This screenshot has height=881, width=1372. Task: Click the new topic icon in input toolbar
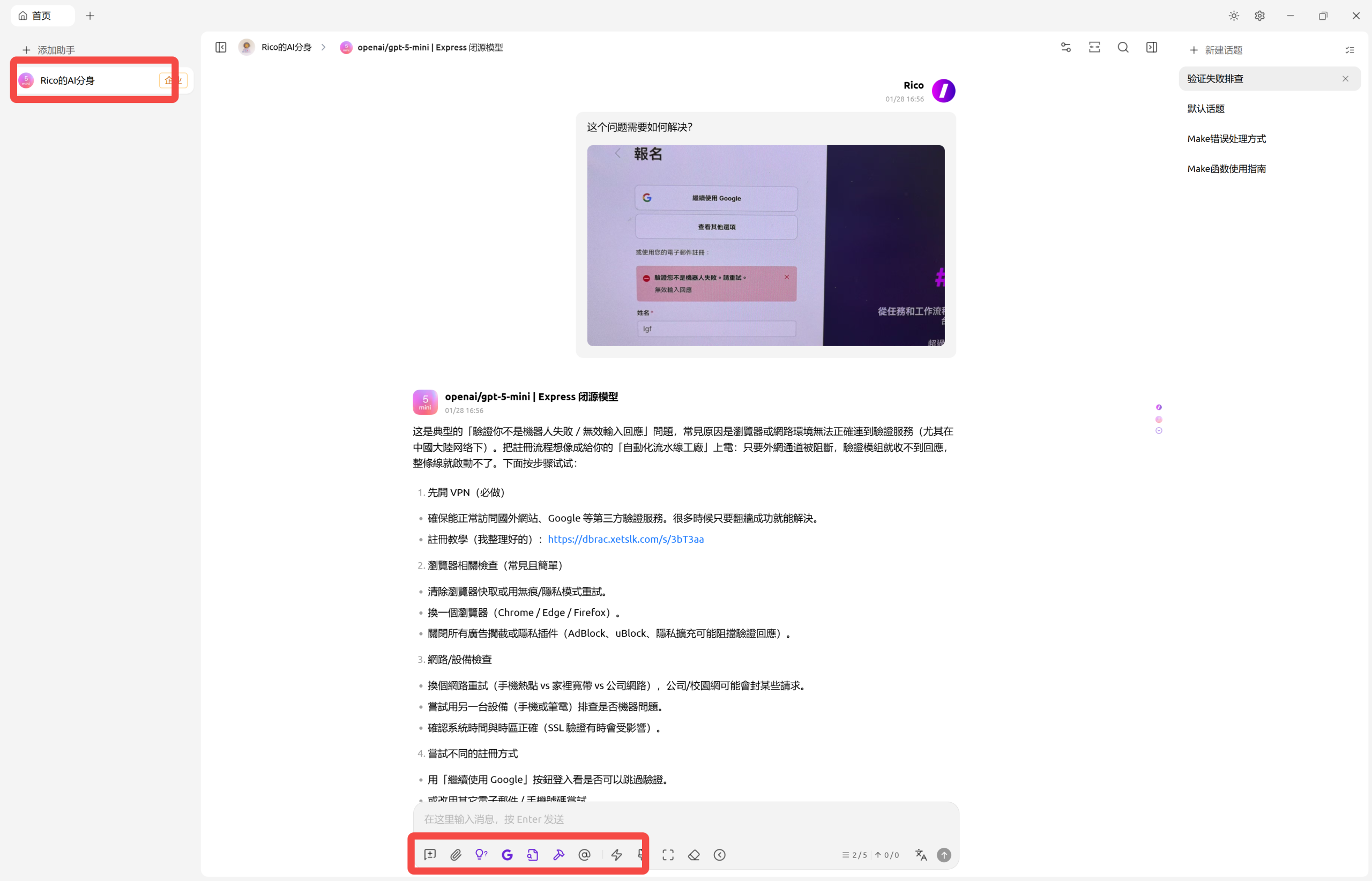pyautogui.click(x=430, y=855)
